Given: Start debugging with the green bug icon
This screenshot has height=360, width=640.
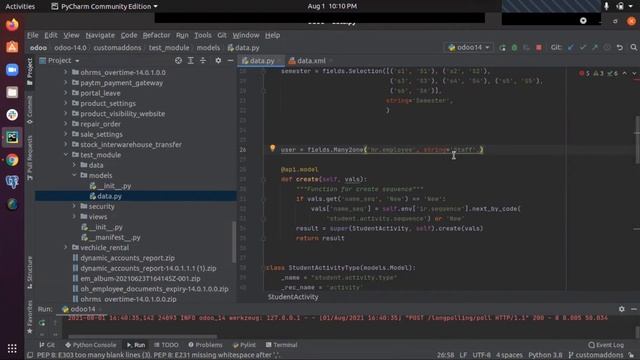Looking at the screenshot, I should (514, 48).
